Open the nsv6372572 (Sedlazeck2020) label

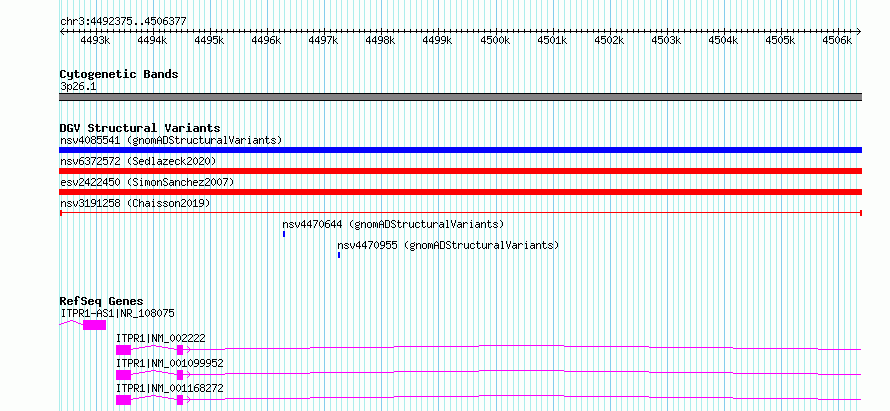click(138, 161)
